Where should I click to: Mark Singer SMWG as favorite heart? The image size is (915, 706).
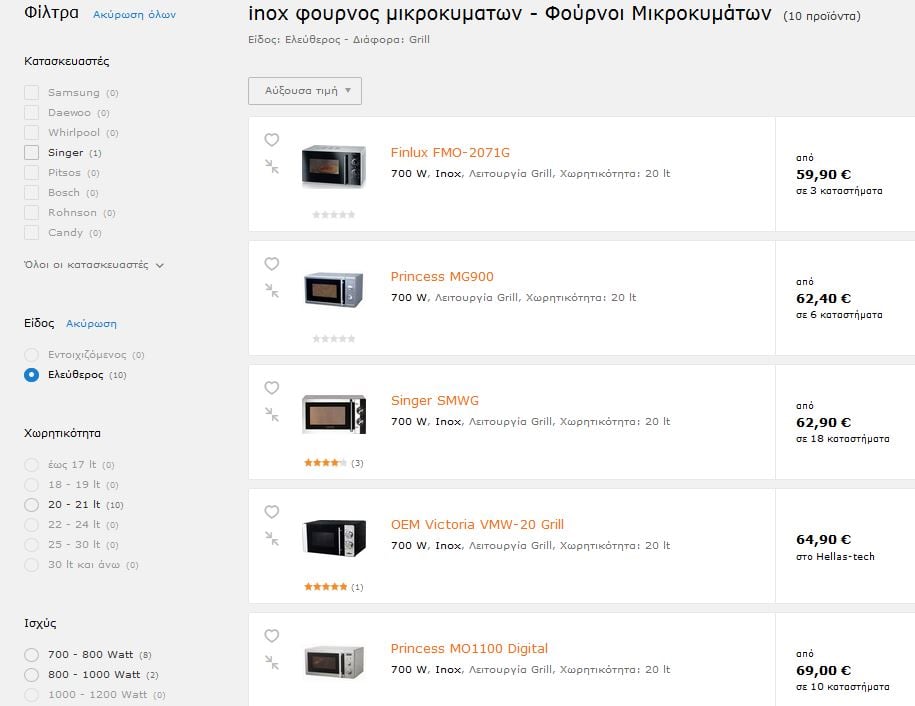pyautogui.click(x=271, y=387)
